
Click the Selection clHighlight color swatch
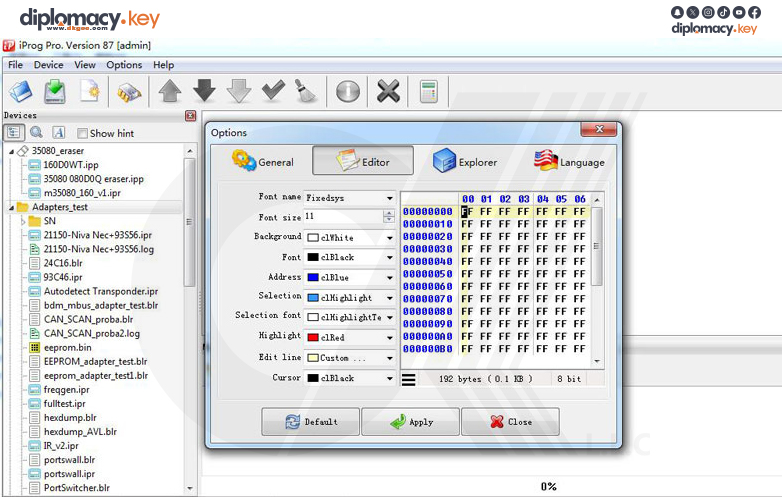(x=313, y=298)
